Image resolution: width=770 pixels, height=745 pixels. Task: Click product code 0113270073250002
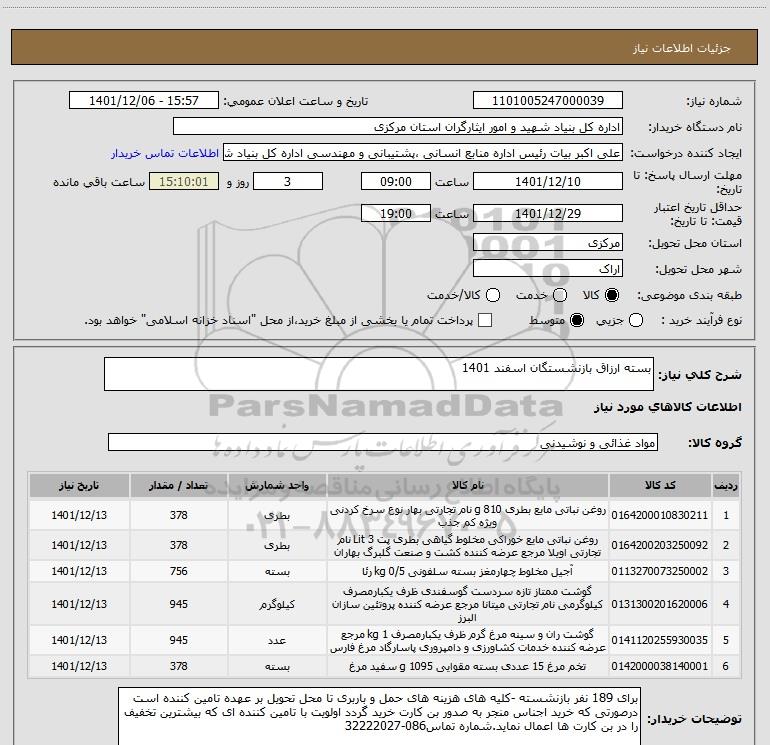tap(660, 571)
